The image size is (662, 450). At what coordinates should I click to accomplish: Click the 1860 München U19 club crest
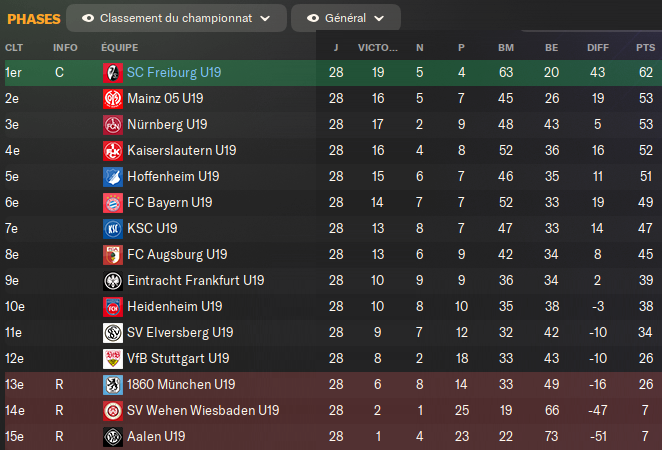[x=112, y=384]
